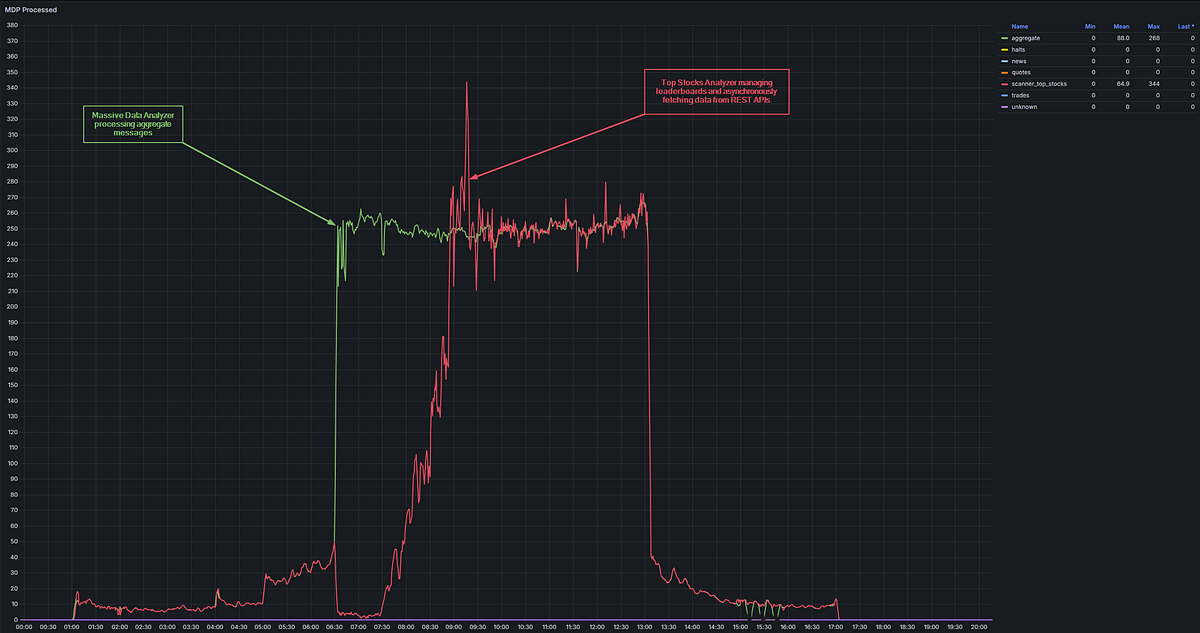This screenshot has width=1200, height=633.
Task: Click the 344 max value for scanner_top_stocks
Action: (x=1154, y=84)
